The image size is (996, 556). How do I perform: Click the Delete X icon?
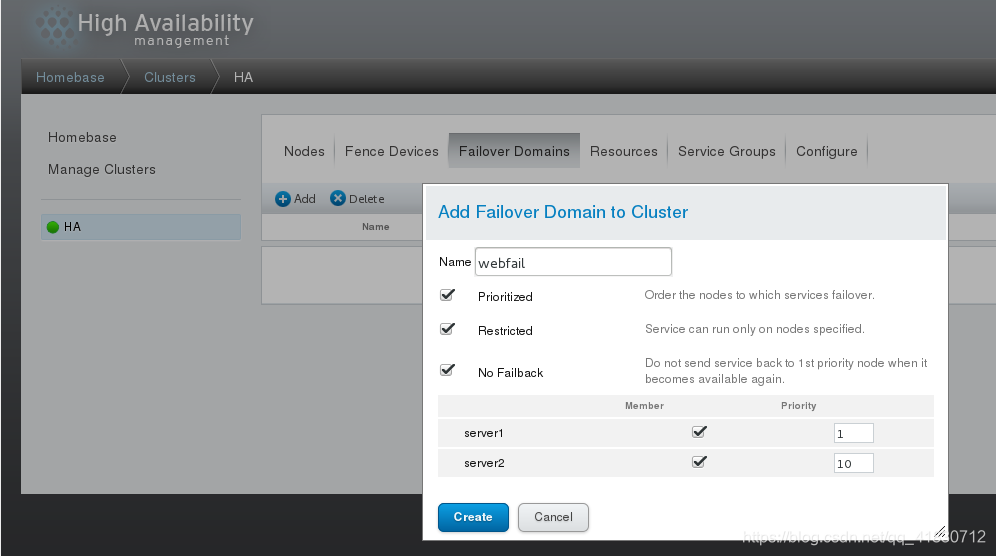point(338,198)
